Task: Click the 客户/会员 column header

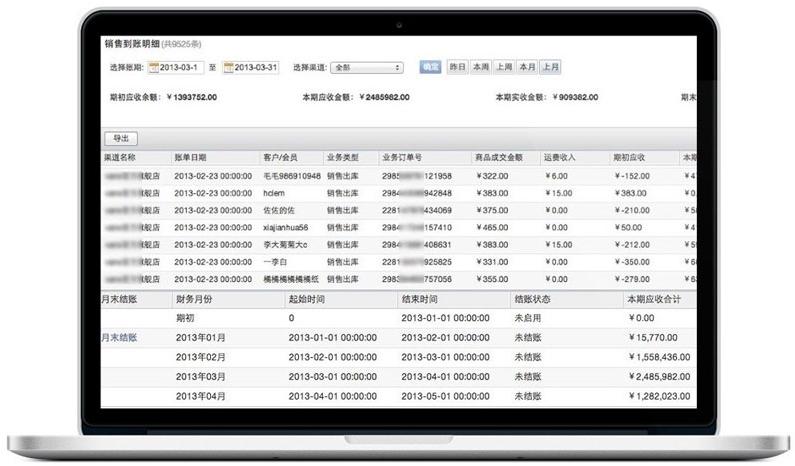Action: click(x=280, y=158)
